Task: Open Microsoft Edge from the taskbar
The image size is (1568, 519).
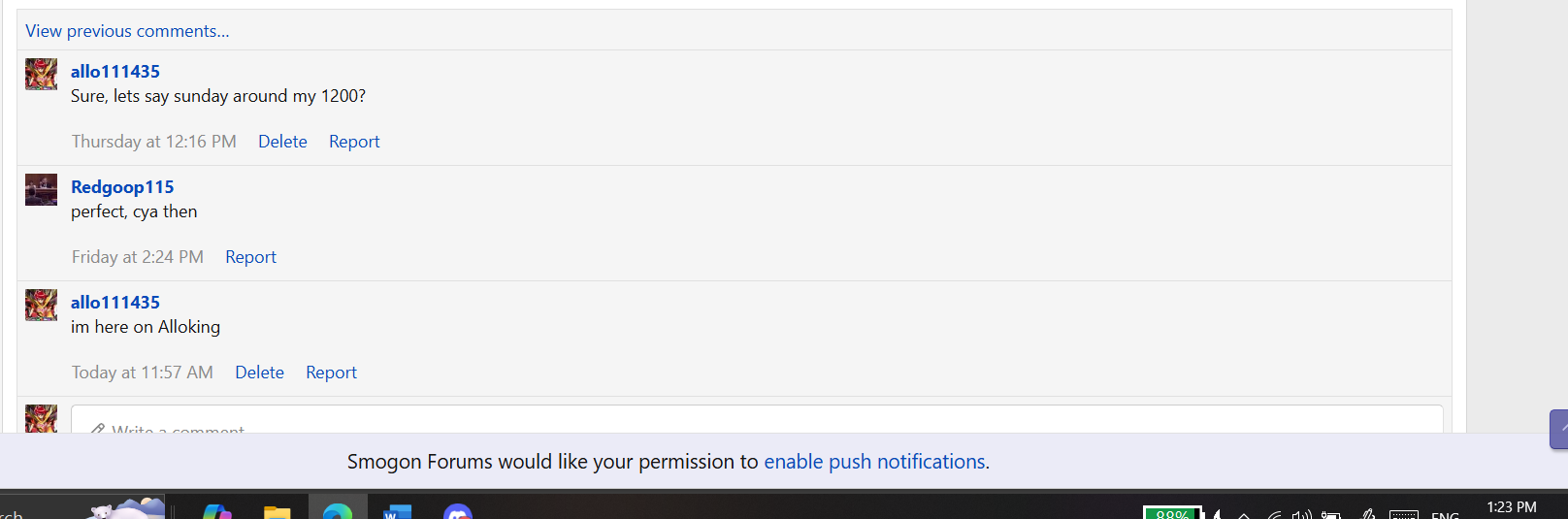Action: coord(338,510)
